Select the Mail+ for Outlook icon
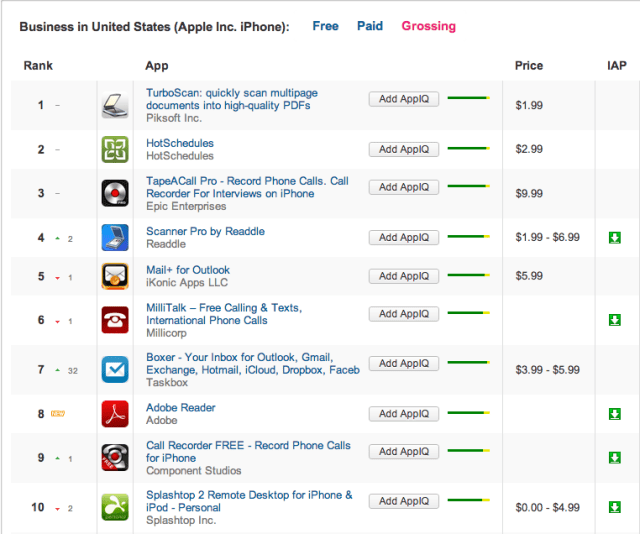 115,276
